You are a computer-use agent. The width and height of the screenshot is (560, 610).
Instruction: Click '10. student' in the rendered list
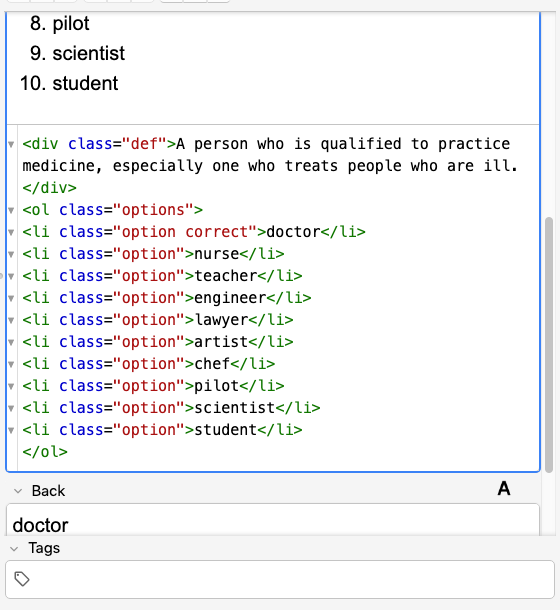coord(69,83)
